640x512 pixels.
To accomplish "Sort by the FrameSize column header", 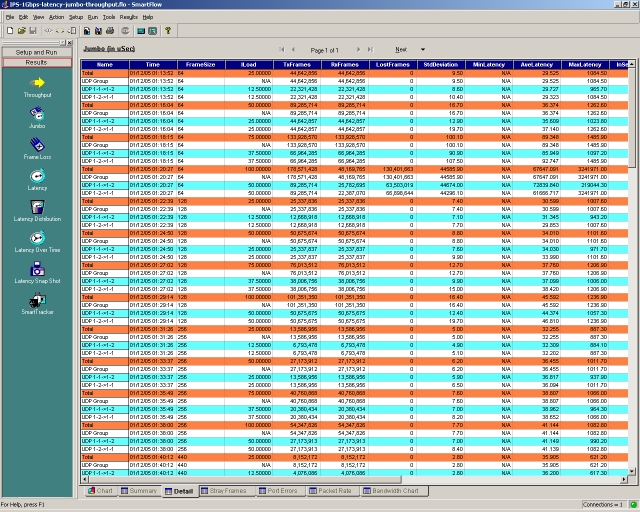I will coord(201,65).
